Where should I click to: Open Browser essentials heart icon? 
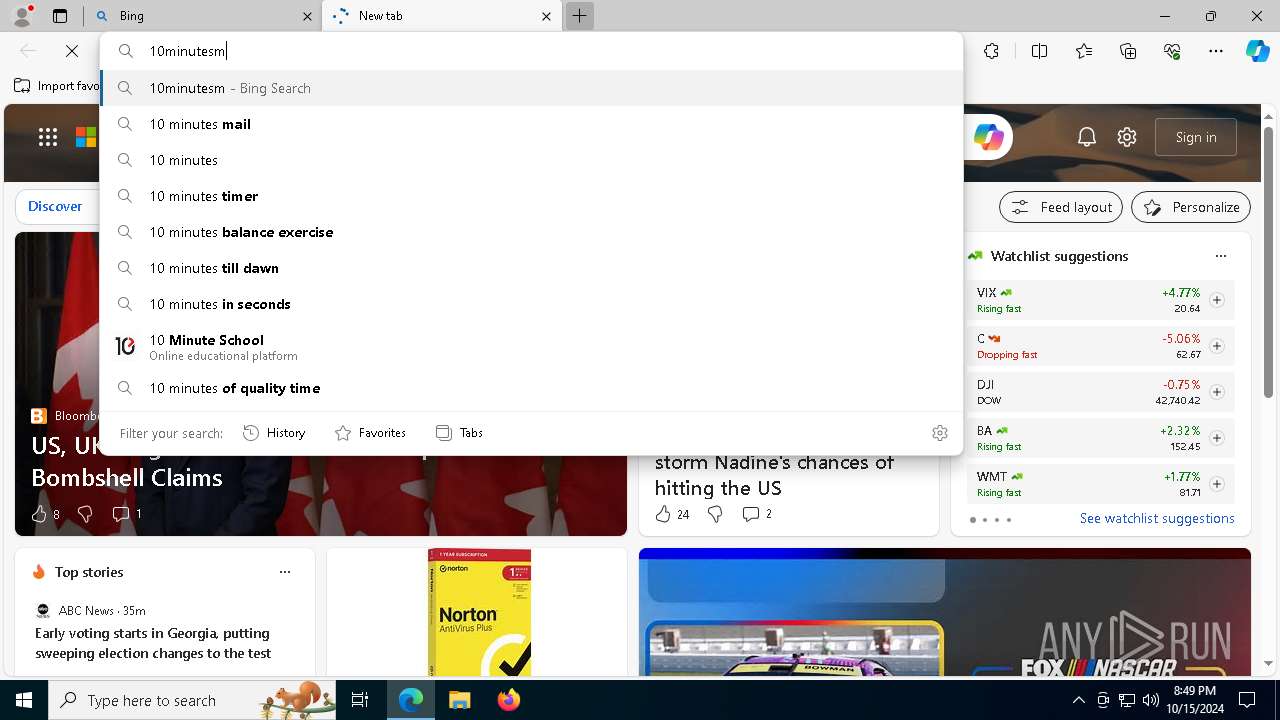[1172, 51]
